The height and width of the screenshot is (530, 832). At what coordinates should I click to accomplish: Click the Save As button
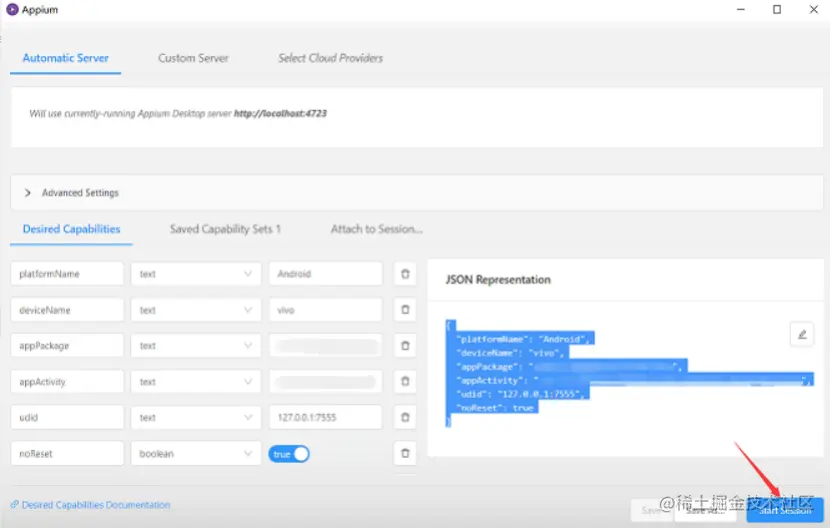pyautogui.click(x=706, y=511)
